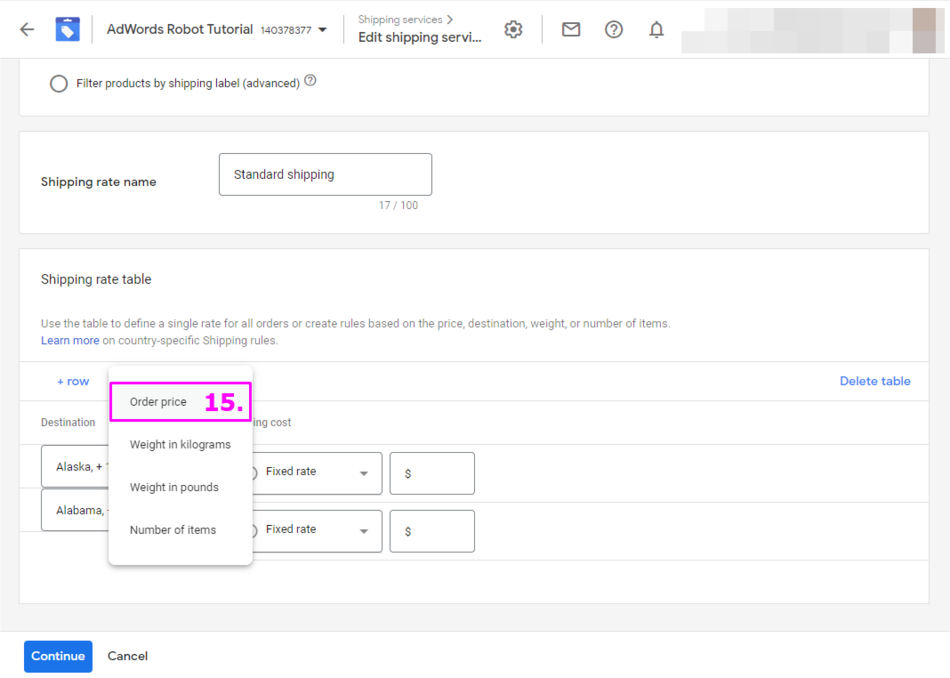Open the notifications bell icon
The height and width of the screenshot is (678, 950).
click(656, 29)
